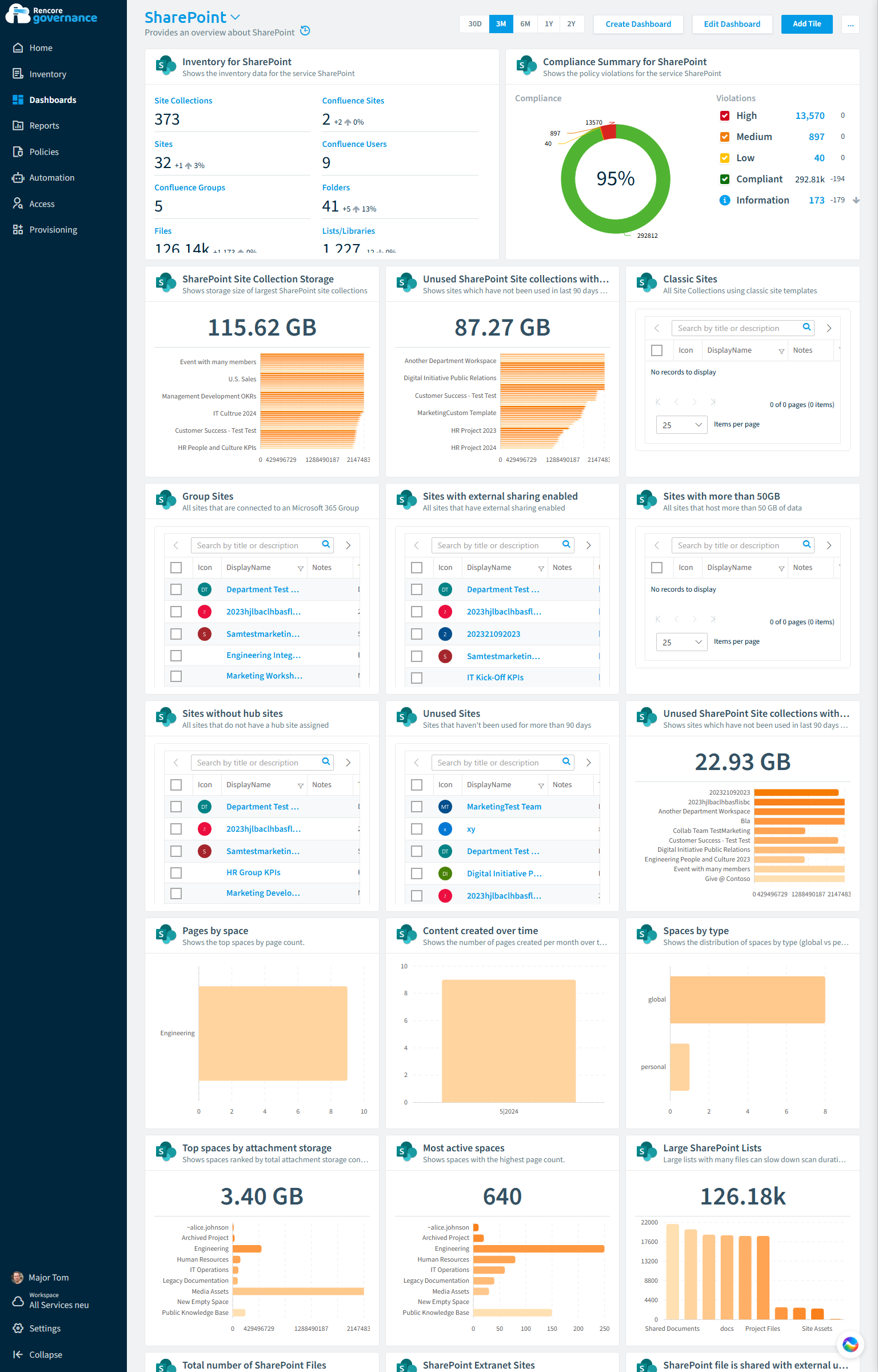
Task: Toggle the Low violations checkbox
Action: pos(725,158)
